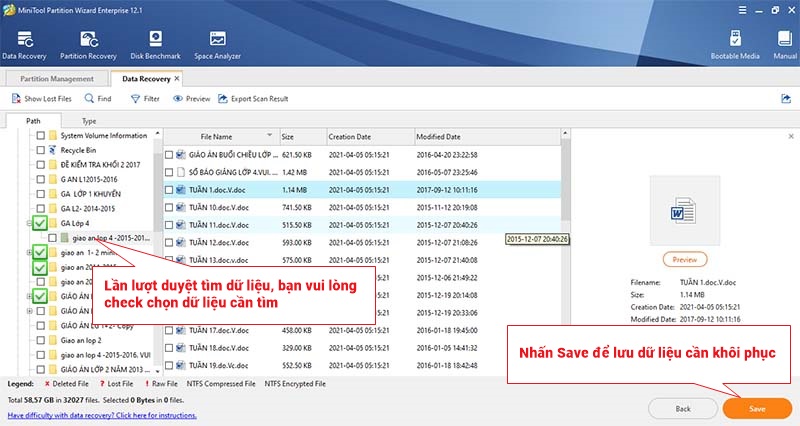Open the Filter funnel tool
800x426 pixels.
[135, 98]
